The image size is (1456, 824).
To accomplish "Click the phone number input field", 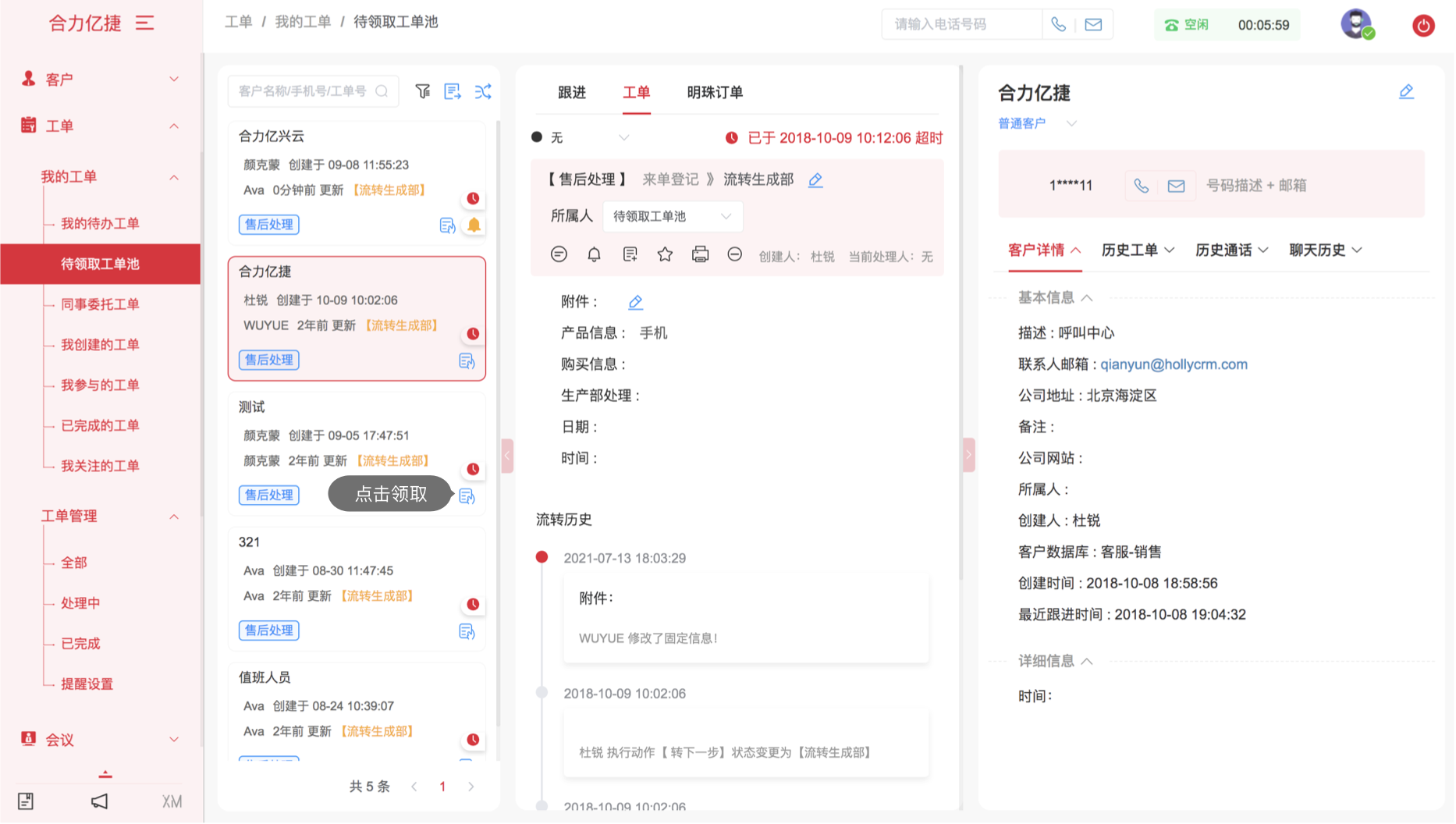I will (x=961, y=25).
